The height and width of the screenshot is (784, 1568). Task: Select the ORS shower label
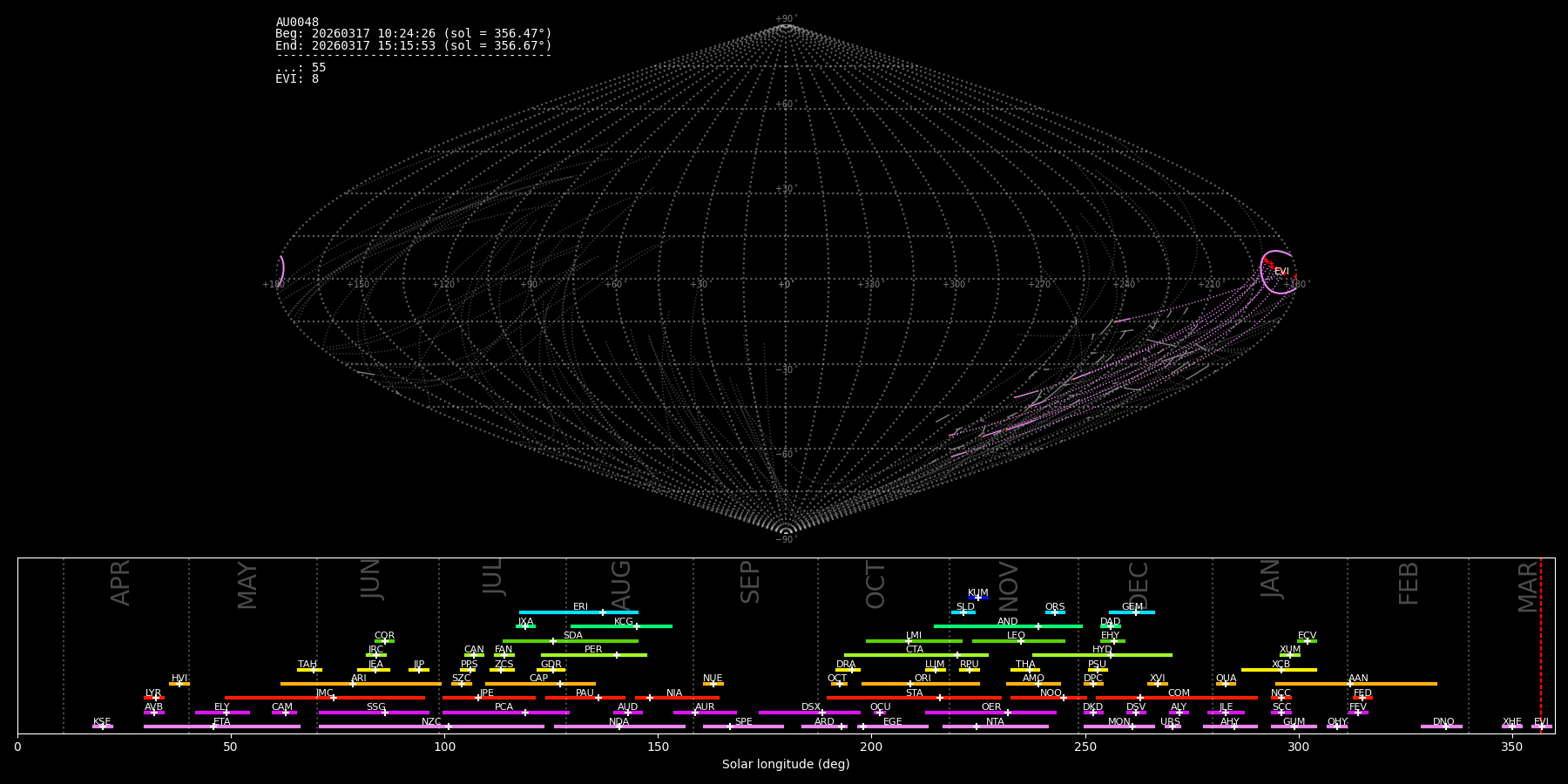(1055, 607)
